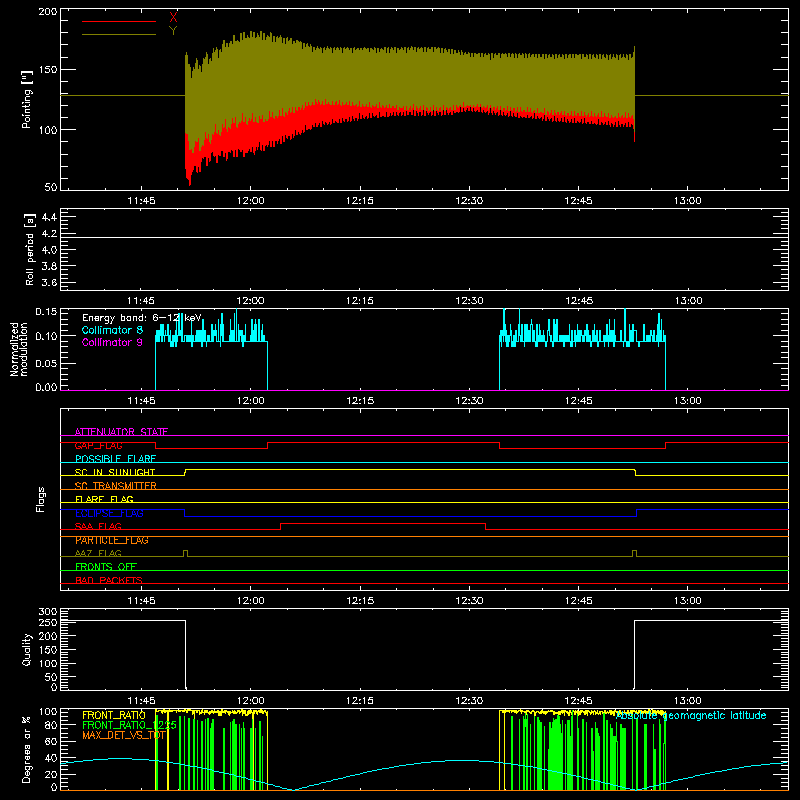800x800 pixels.
Task: Select the olive Y legend letter
Action: 173,31
